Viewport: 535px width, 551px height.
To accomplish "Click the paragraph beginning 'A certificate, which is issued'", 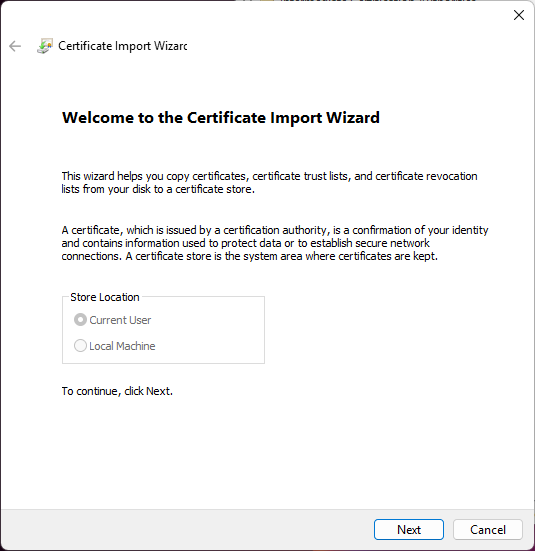I will pos(275,243).
